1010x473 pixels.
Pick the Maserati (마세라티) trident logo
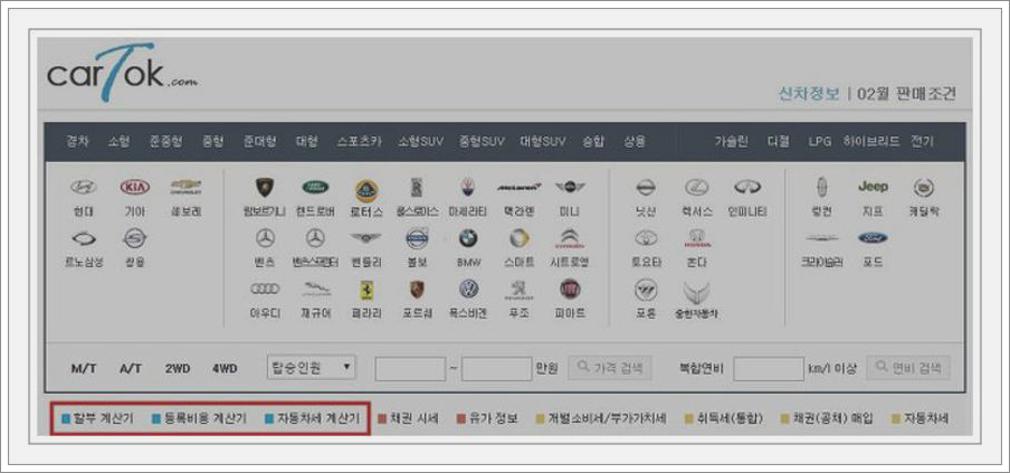(468, 188)
